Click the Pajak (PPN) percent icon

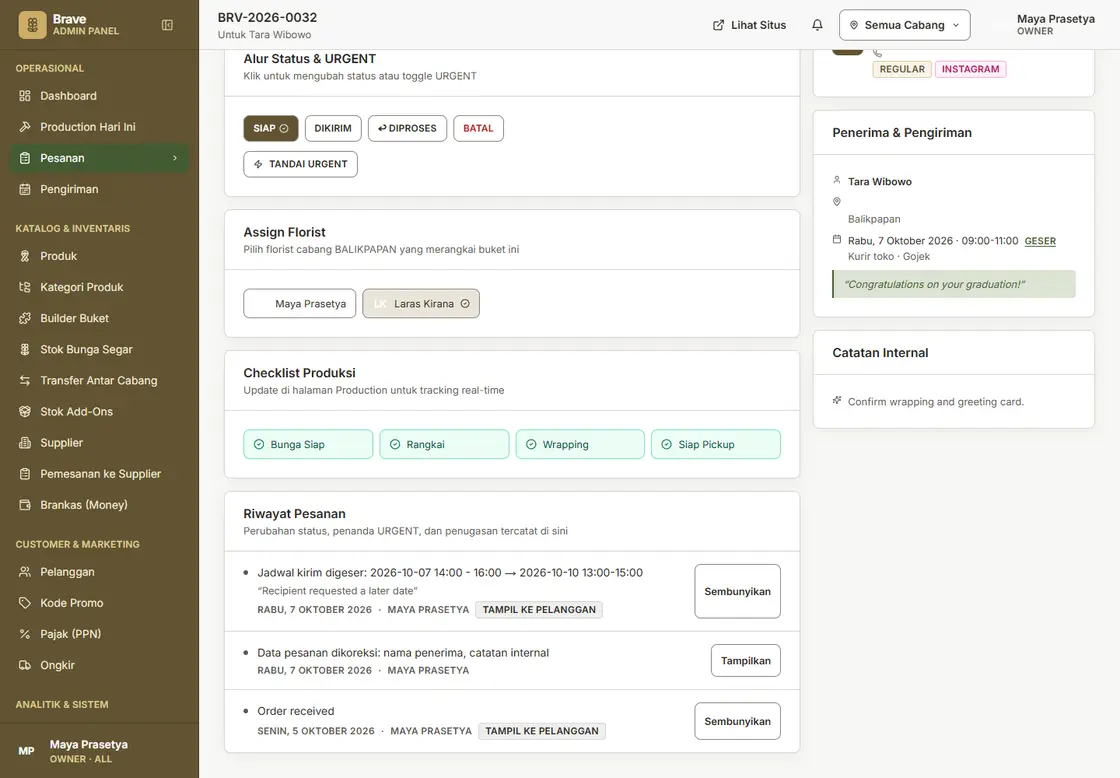tap(25, 634)
